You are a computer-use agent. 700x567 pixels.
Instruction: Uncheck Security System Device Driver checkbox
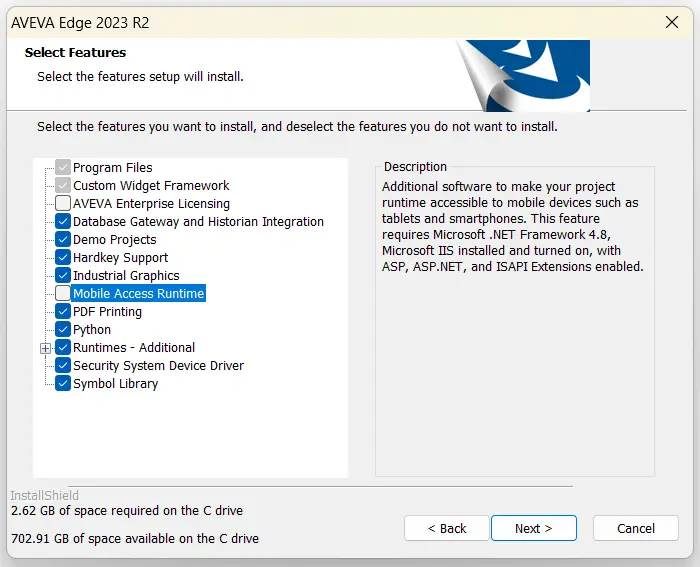[63, 365]
